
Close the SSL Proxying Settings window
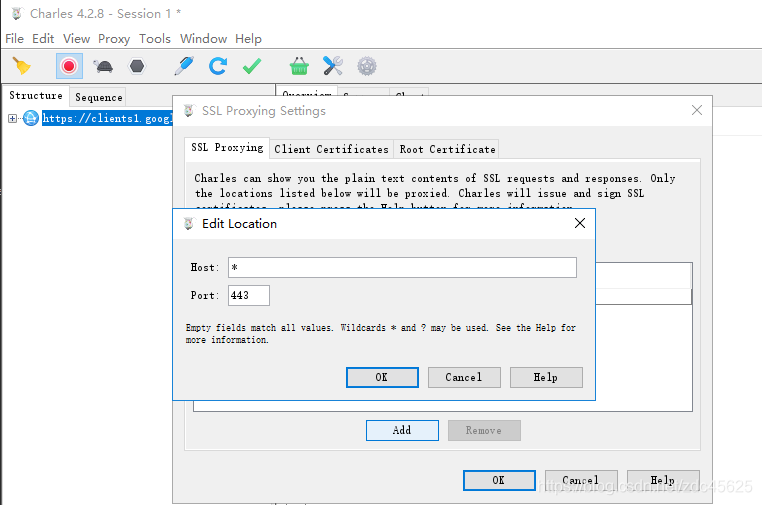point(697,110)
